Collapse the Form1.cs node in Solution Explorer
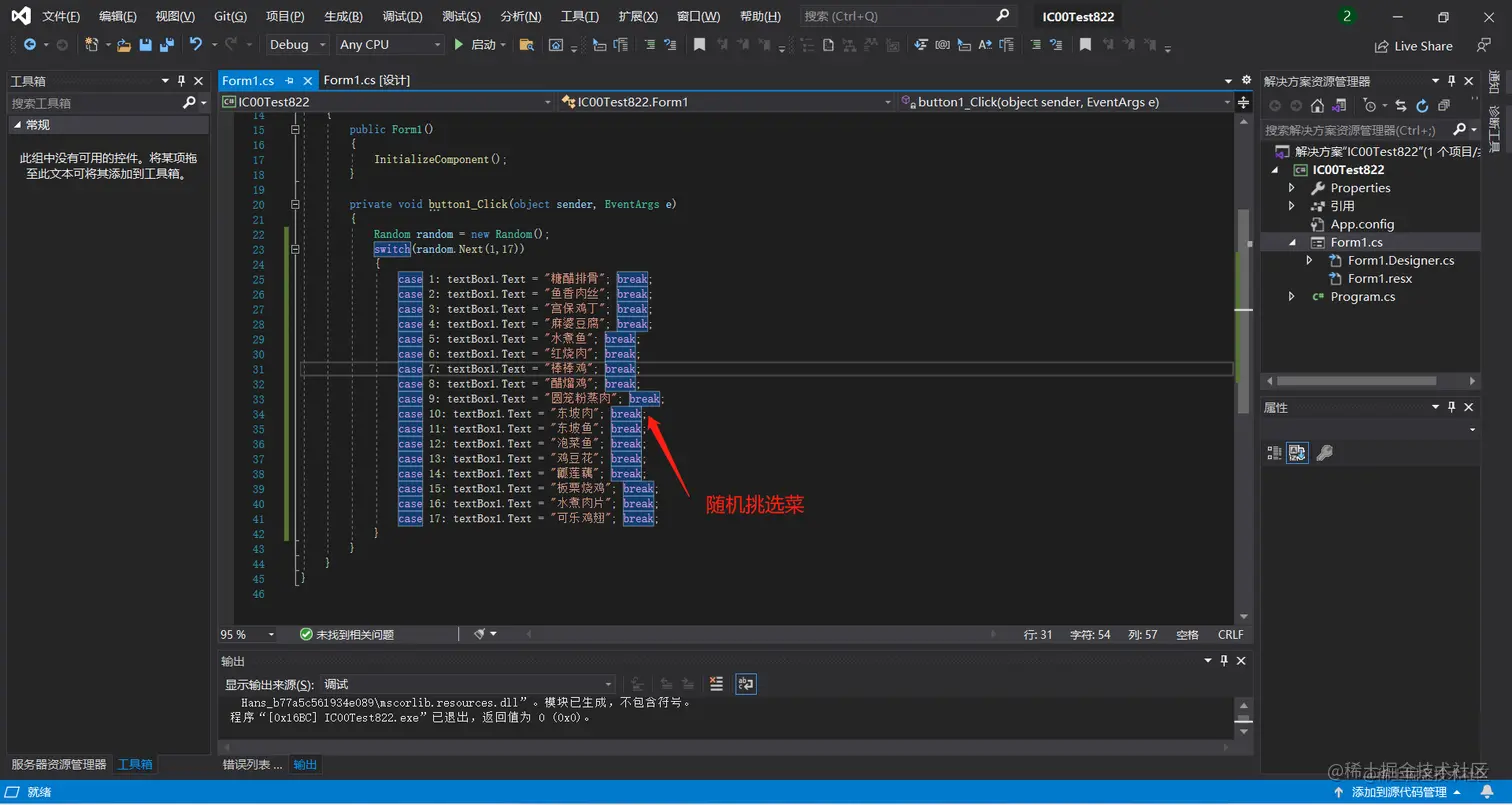The width and height of the screenshot is (1512, 805). 1292,242
